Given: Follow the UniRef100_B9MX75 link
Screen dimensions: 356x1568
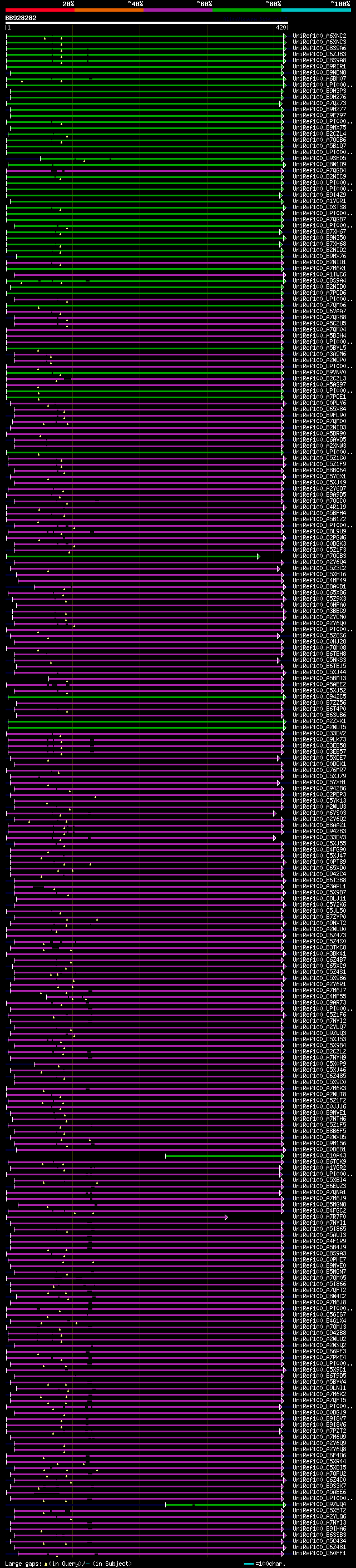Looking at the screenshot, I should click(x=319, y=128).
